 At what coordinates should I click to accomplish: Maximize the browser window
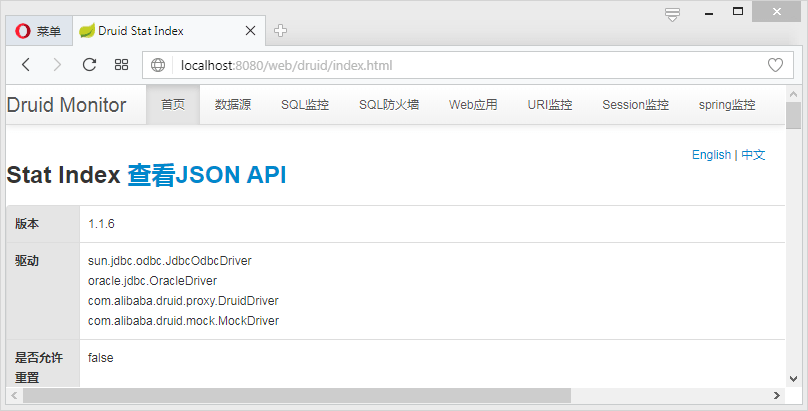(x=738, y=11)
